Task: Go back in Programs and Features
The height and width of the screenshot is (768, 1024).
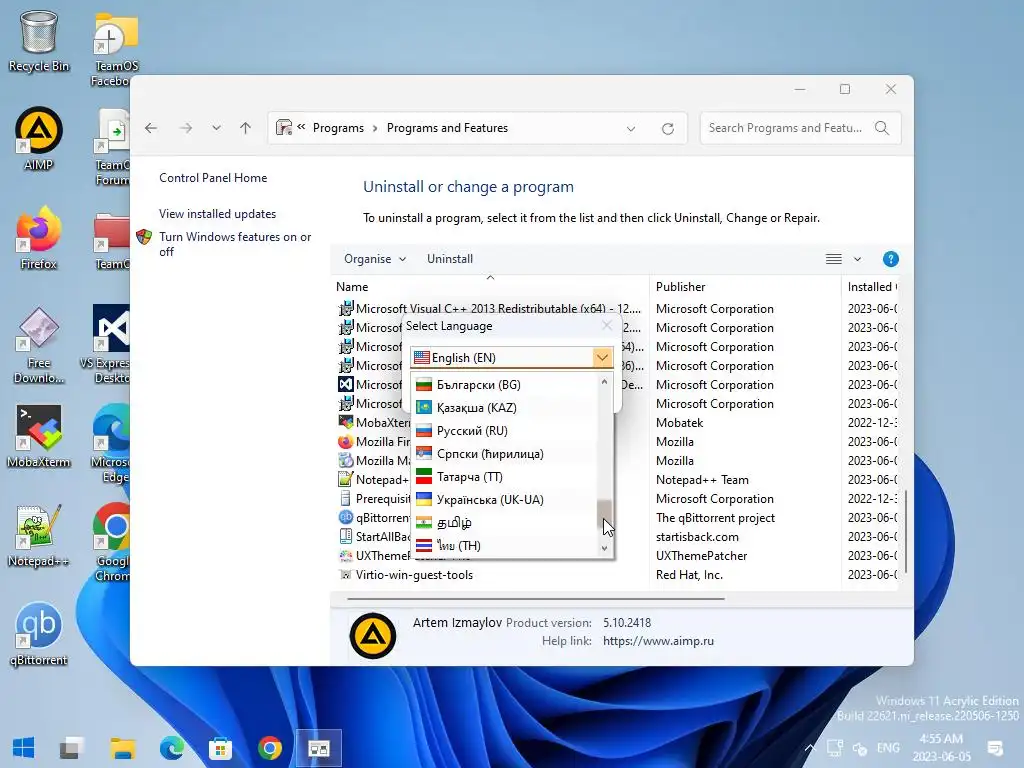Action: tap(151, 128)
